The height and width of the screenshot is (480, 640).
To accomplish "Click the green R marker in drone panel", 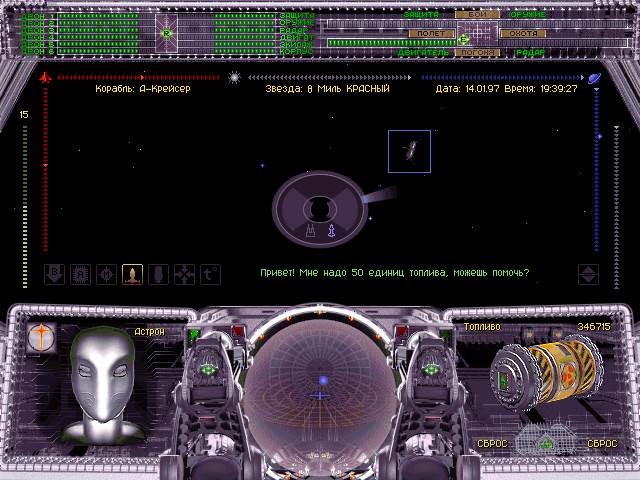I will tap(166, 33).
